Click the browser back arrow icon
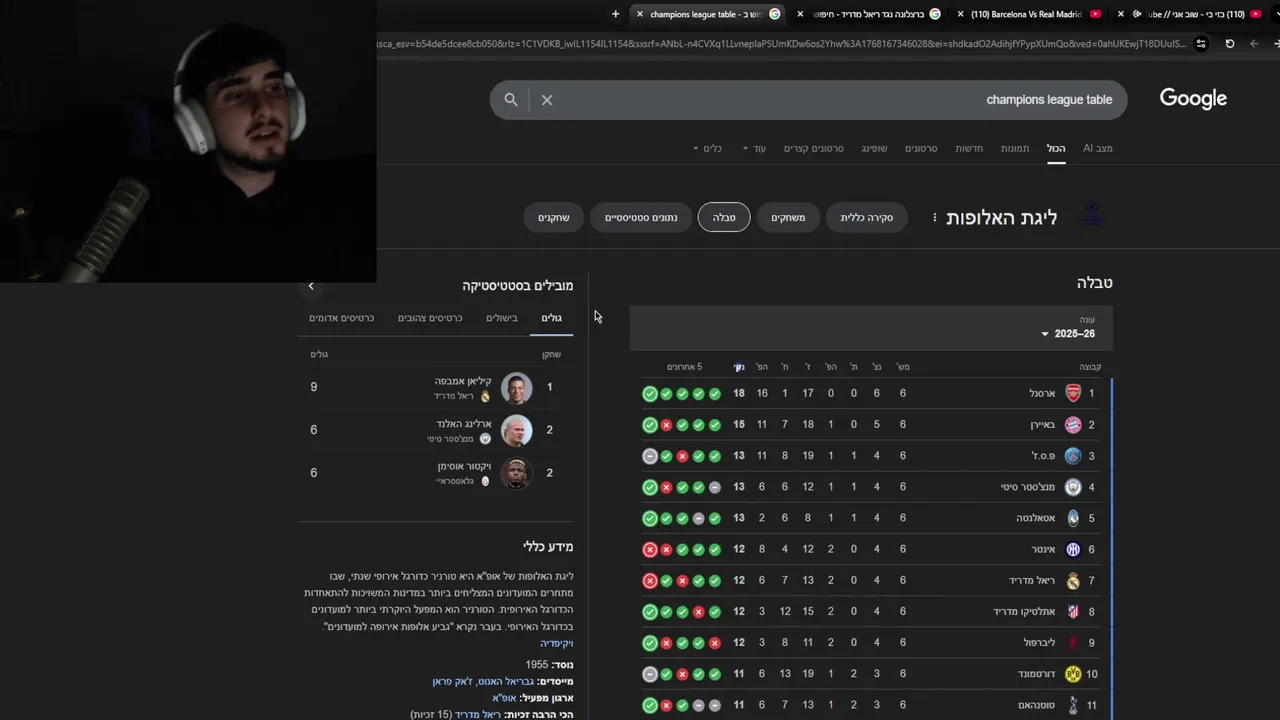The image size is (1280, 720). click(1254, 44)
